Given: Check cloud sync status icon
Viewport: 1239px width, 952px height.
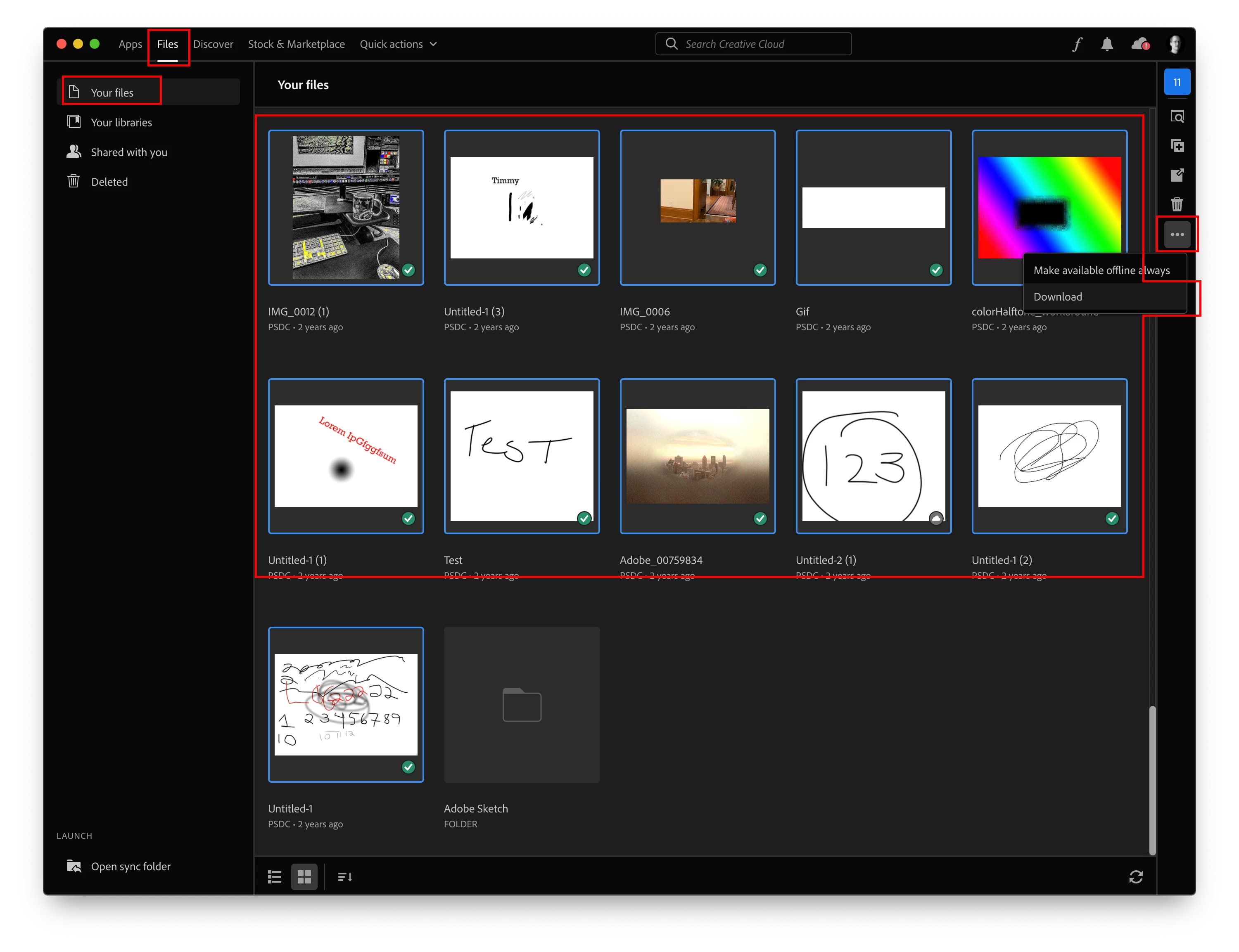Looking at the screenshot, I should point(1140,44).
